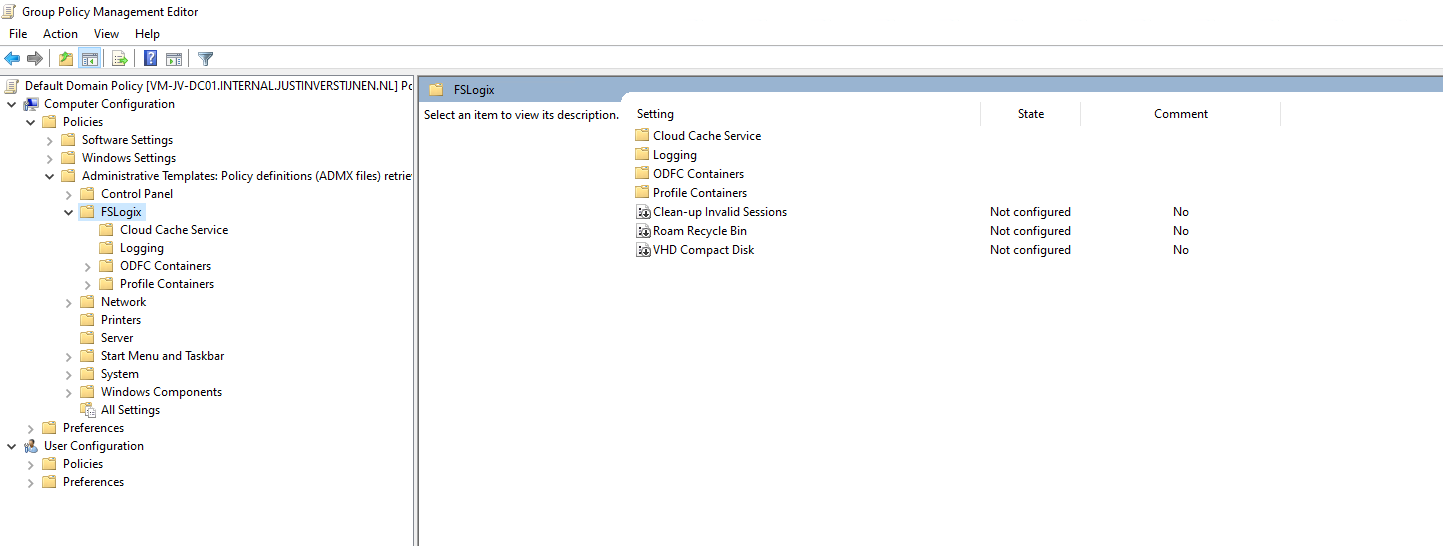Collapse the User Configuration node
The width and height of the screenshot is (1443, 546).
(12, 446)
